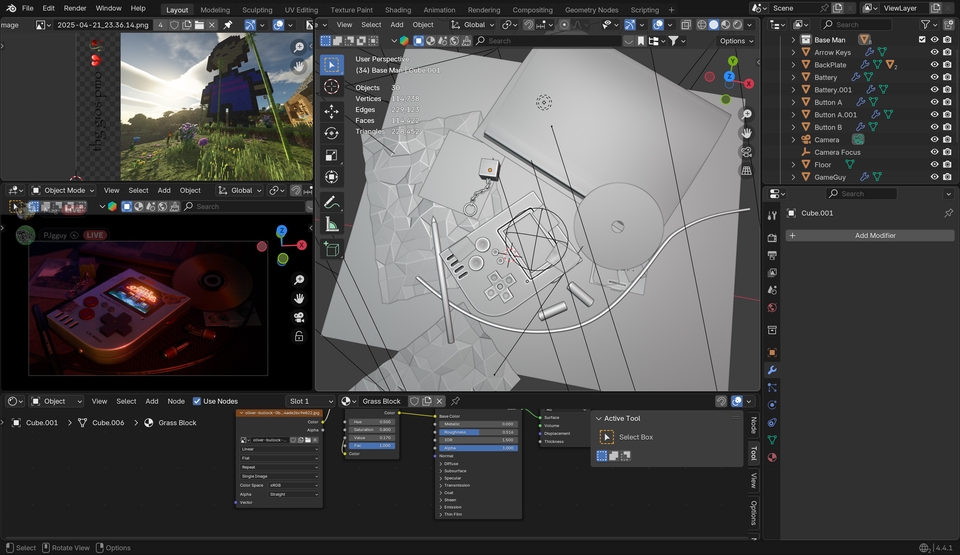Choose the 3D Cursor tool
Viewport: 960px width, 555px height.
(x=332, y=87)
